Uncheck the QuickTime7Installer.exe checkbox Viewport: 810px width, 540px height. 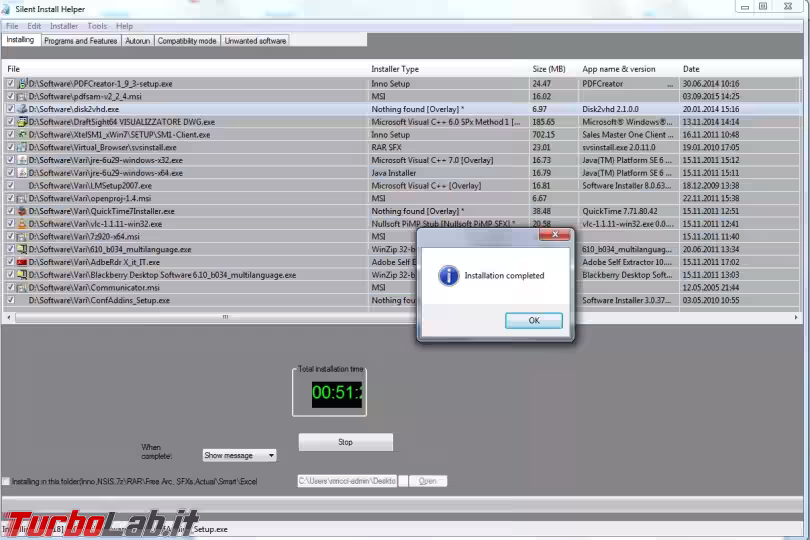[x=10, y=211]
